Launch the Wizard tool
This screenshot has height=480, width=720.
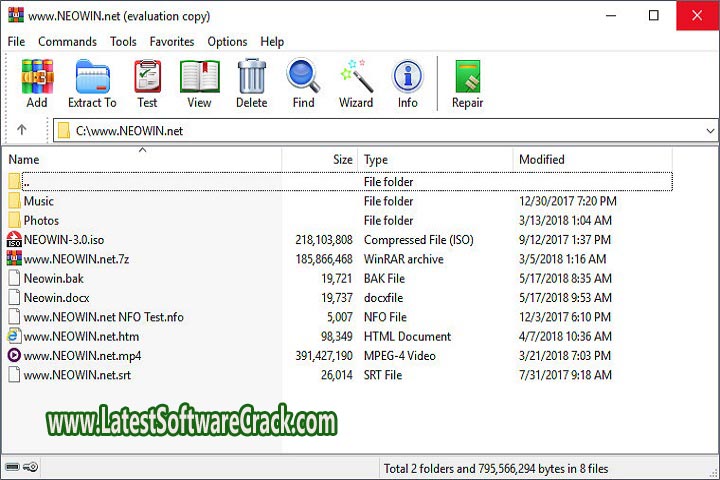point(355,78)
